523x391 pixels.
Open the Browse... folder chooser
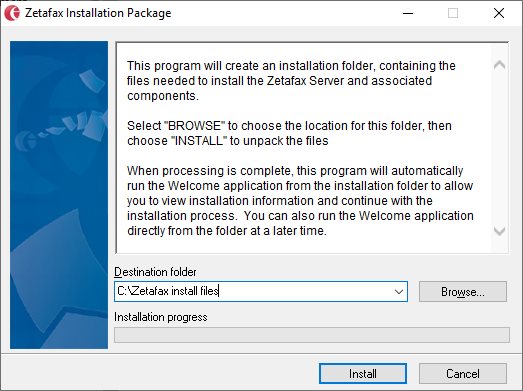click(463, 292)
